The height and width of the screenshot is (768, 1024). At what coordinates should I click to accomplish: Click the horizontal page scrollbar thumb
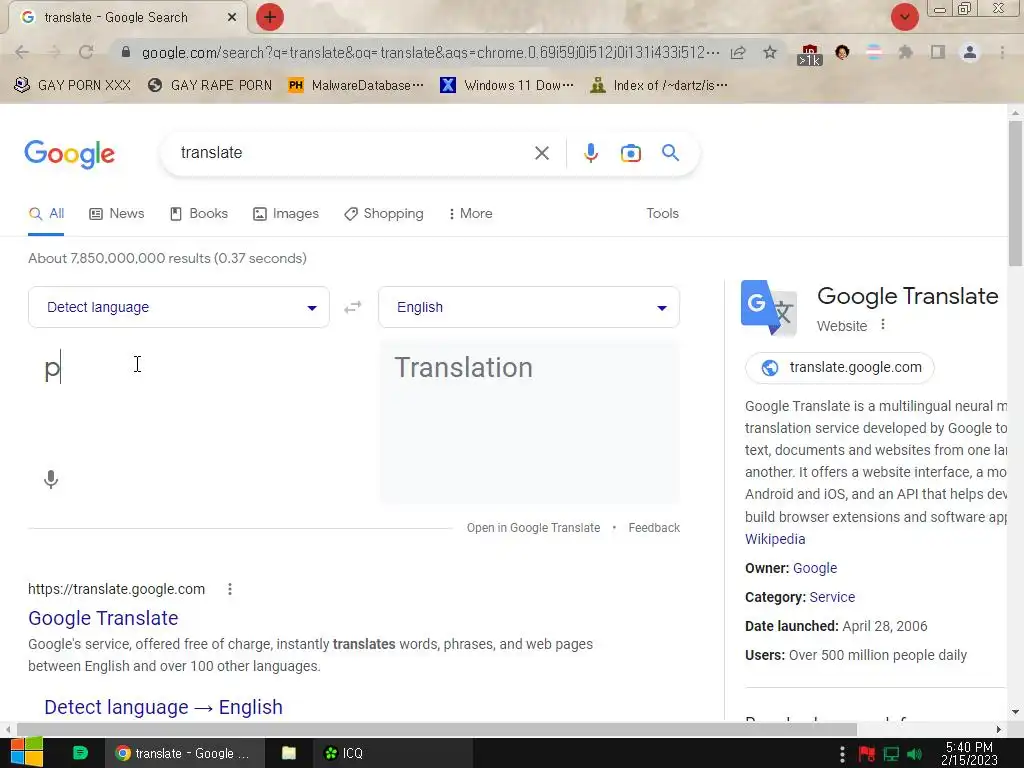[436, 729]
